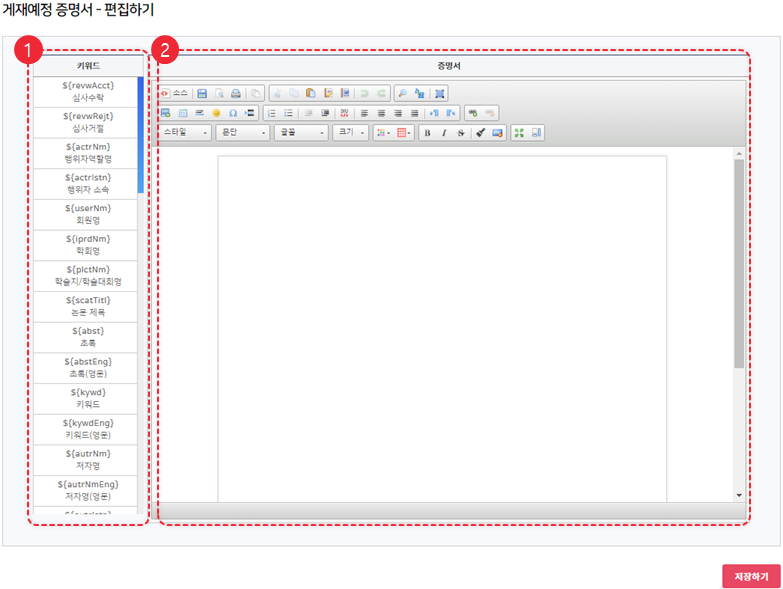The width and height of the screenshot is (783, 589).
Task: Insert a table using the table icon
Action: click(183, 113)
